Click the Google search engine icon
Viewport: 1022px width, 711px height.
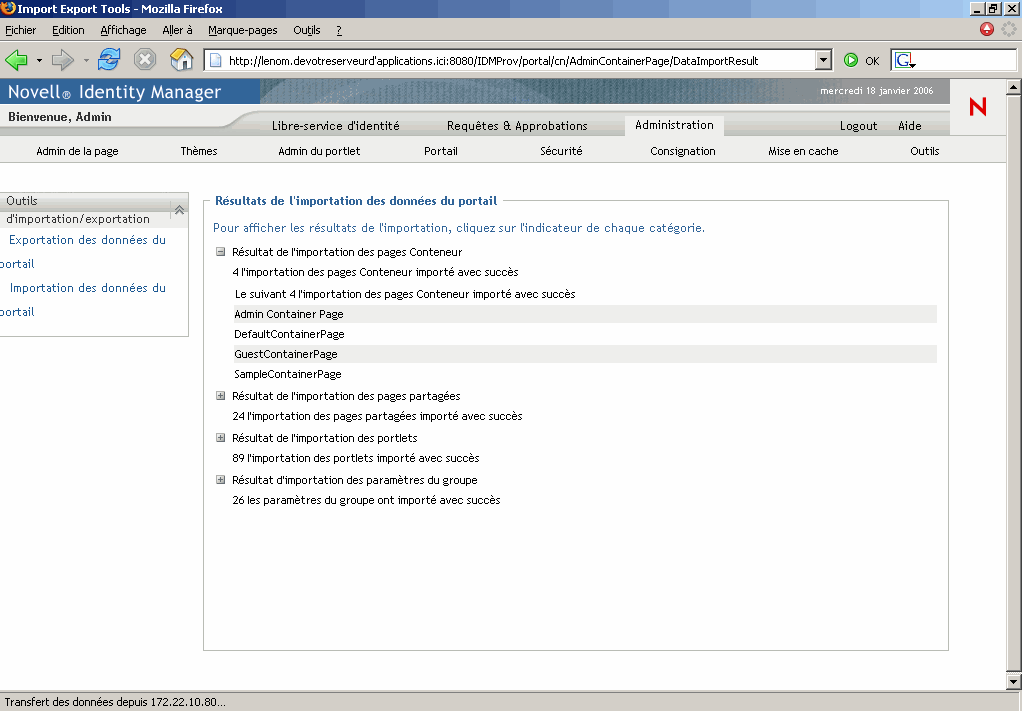point(903,61)
